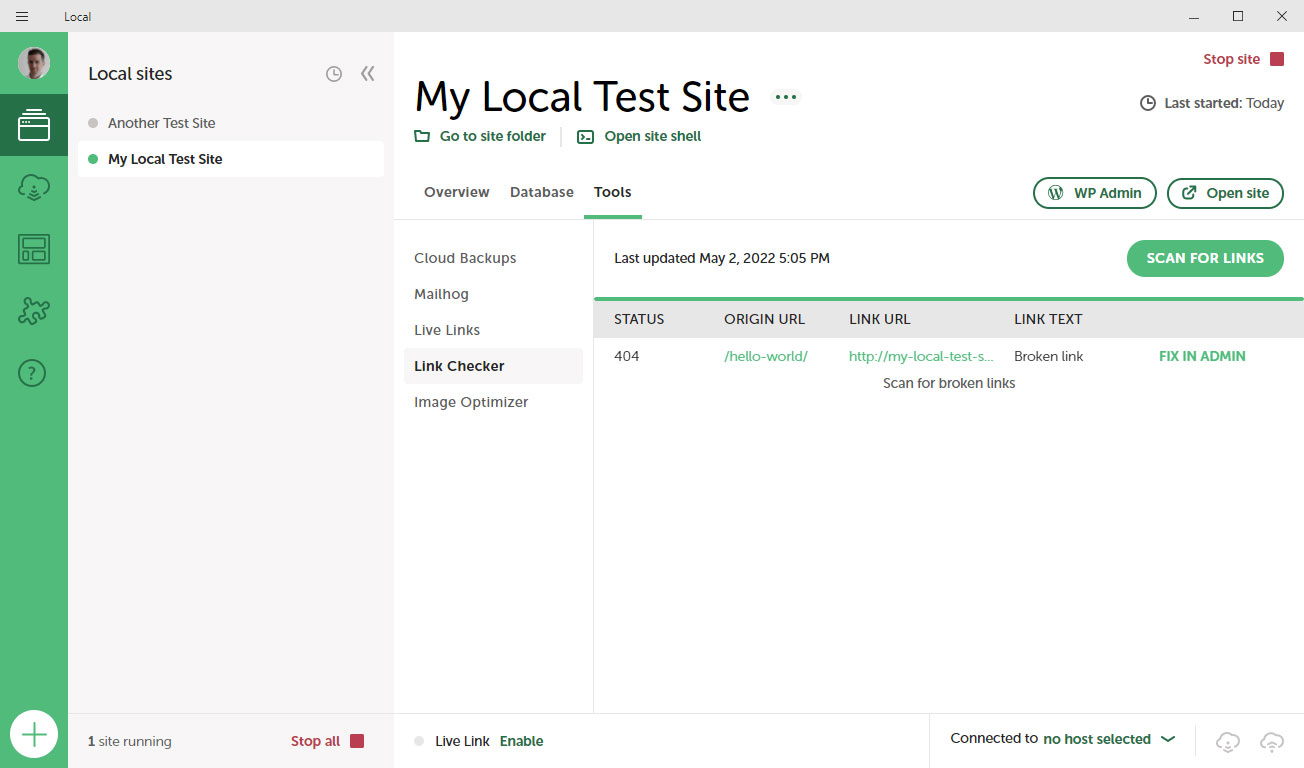The width and height of the screenshot is (1304, 768).
Task: Click cloud push to host icon
Action: (1272, 741)
